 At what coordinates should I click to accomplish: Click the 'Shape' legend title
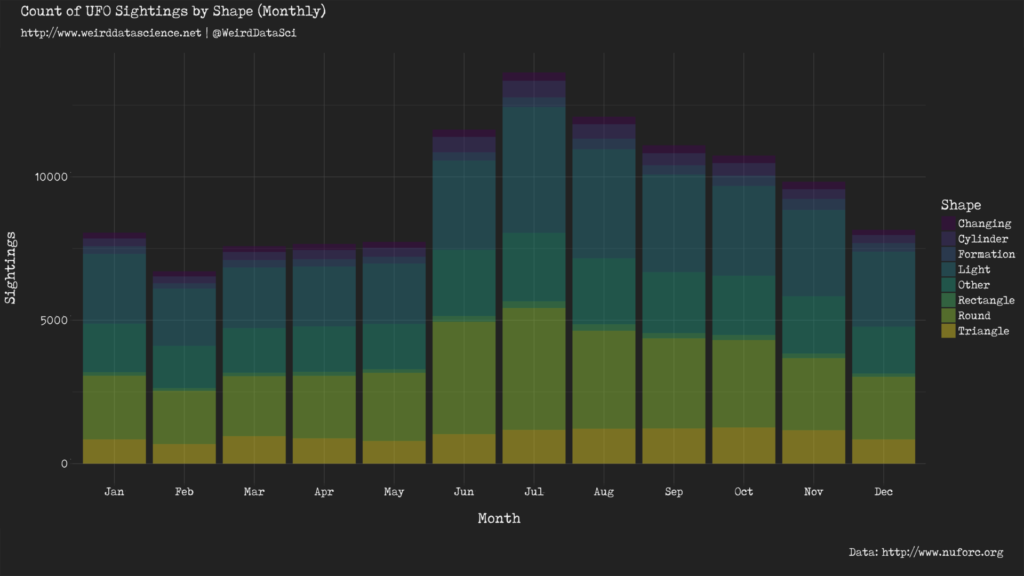[961, 205]
